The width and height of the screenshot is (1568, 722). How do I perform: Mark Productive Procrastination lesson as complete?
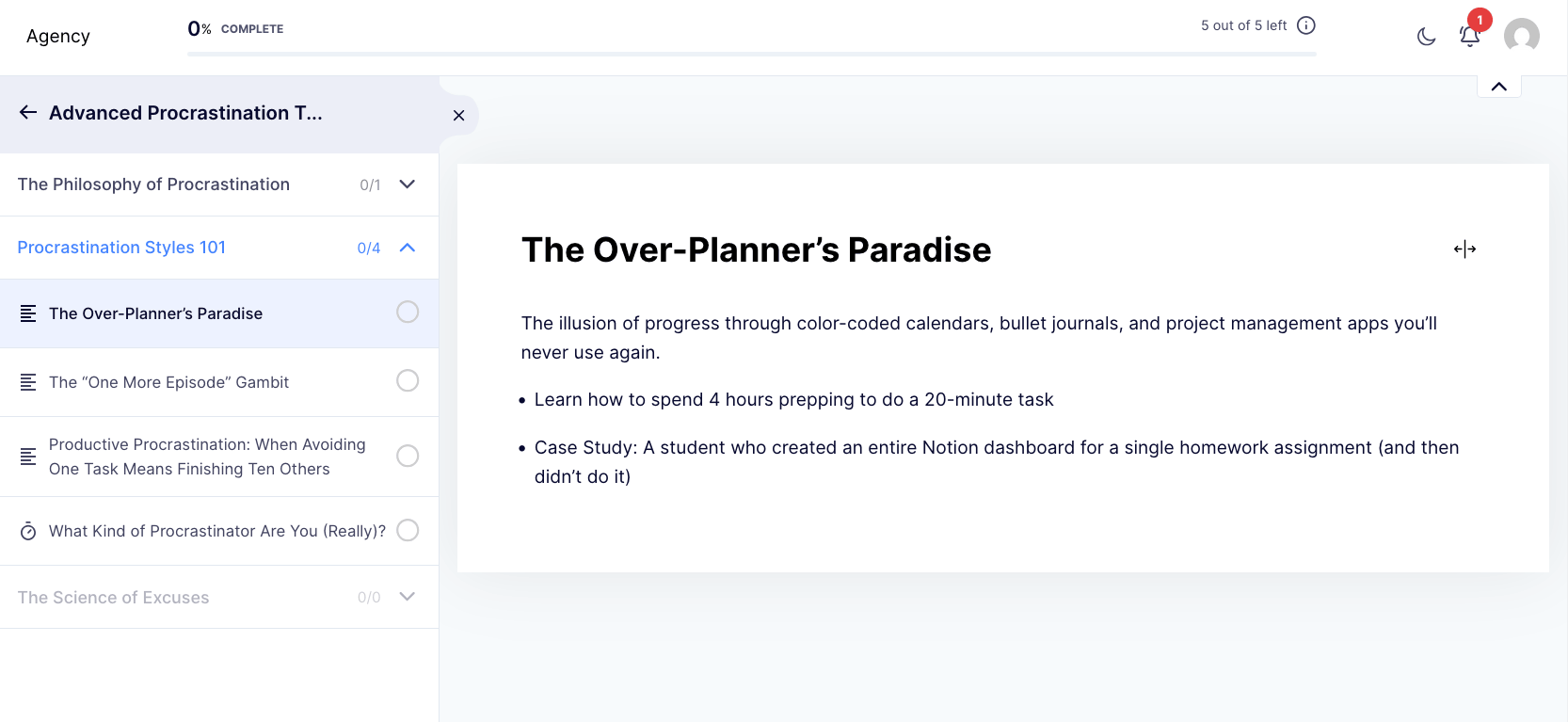[408, 456]
